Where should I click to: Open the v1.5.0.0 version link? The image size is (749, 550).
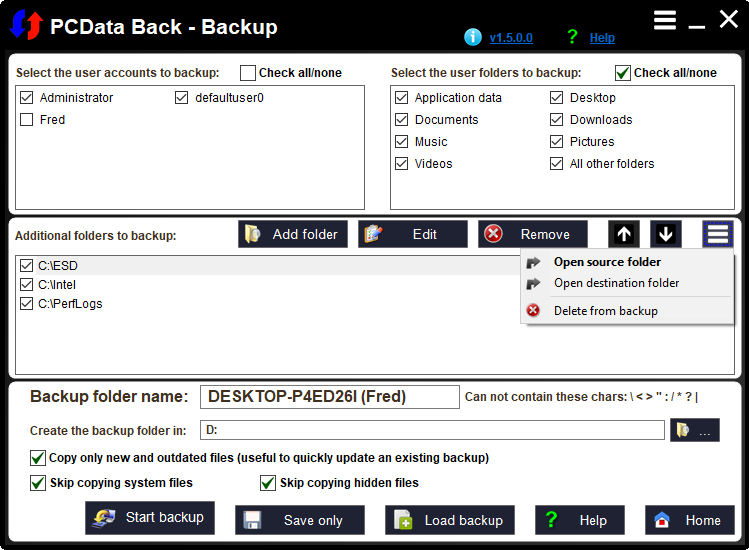pyautogui.click(x=511, y=38)
